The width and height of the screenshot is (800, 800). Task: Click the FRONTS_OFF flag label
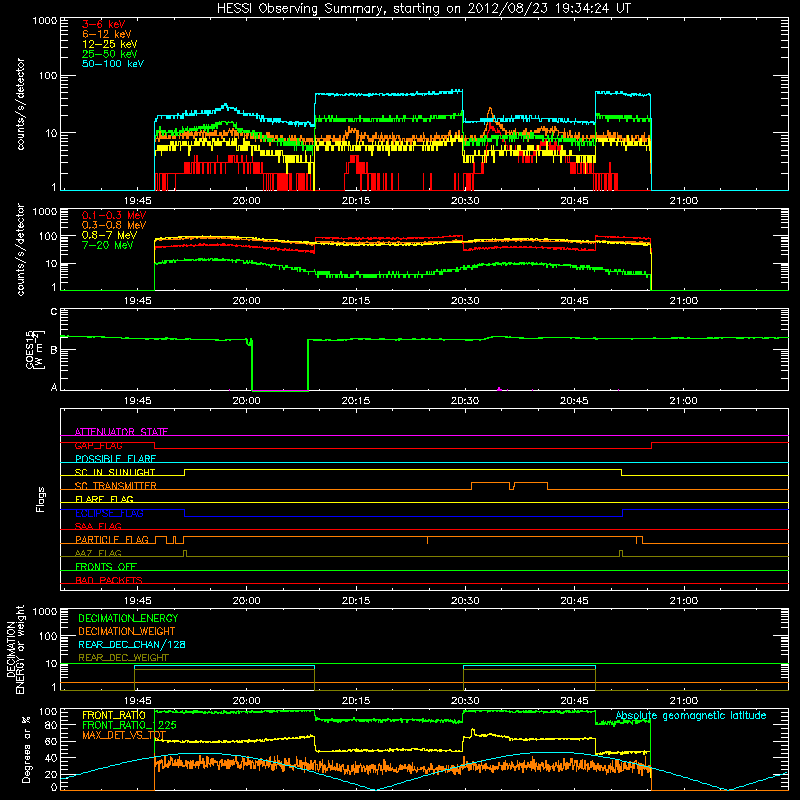(x=106, y=567)
